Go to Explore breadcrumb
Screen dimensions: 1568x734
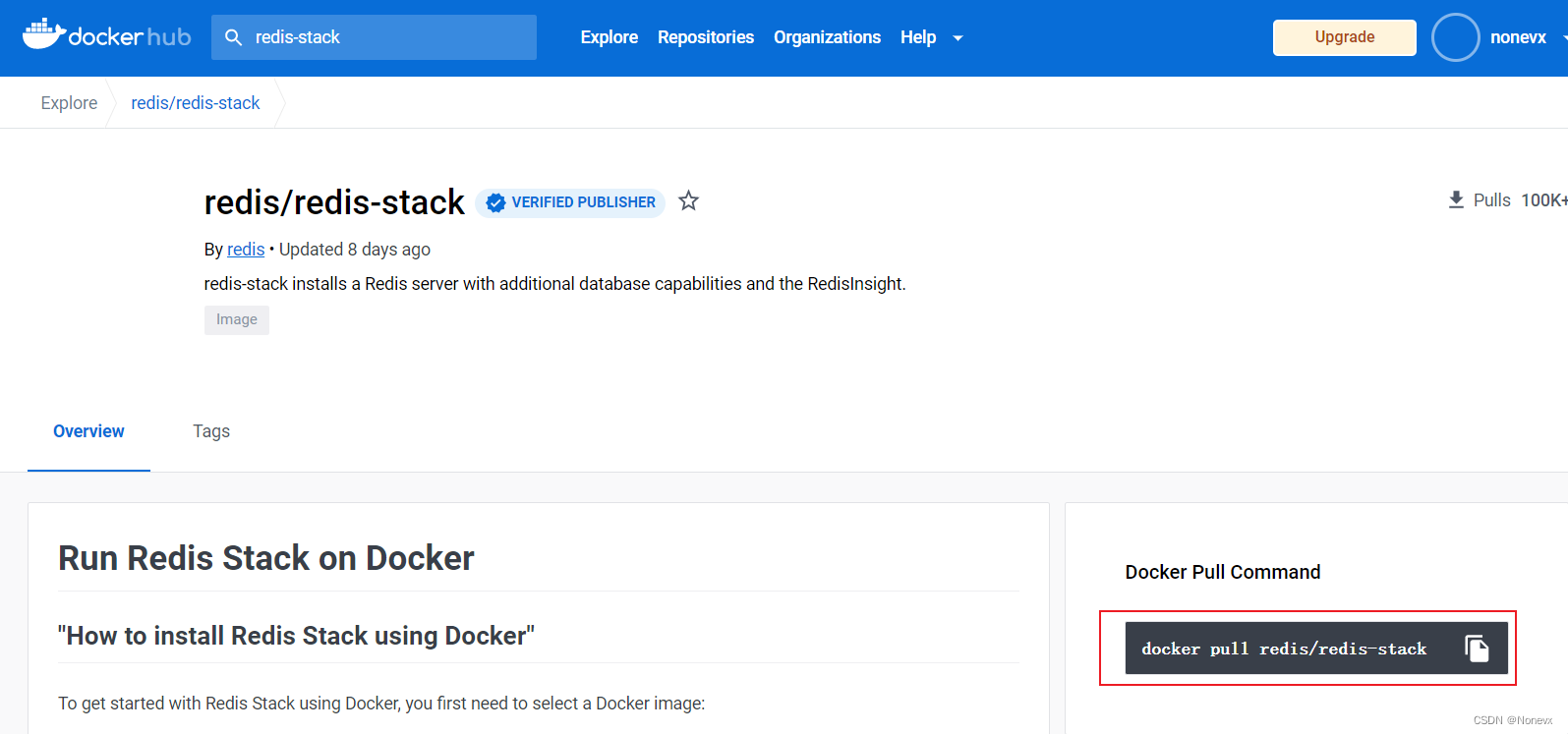(69, 103)
